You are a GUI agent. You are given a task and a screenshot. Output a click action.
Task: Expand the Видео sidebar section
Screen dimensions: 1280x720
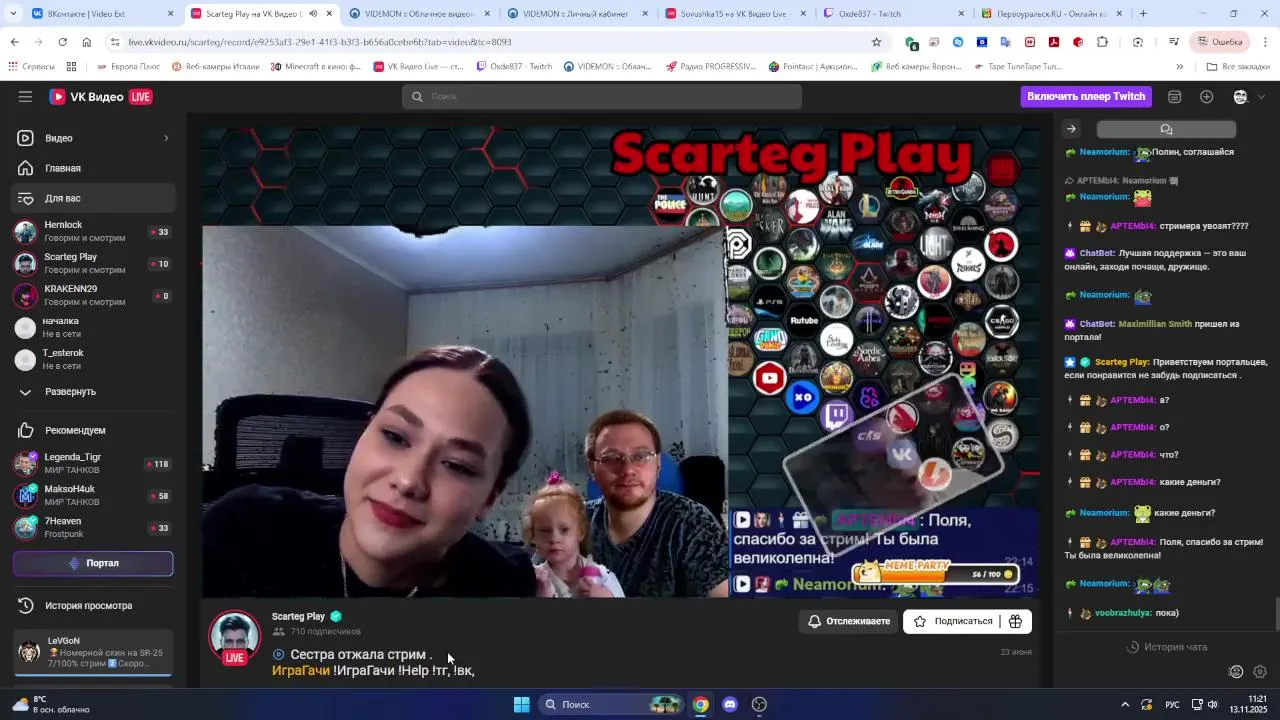(93, 138)
